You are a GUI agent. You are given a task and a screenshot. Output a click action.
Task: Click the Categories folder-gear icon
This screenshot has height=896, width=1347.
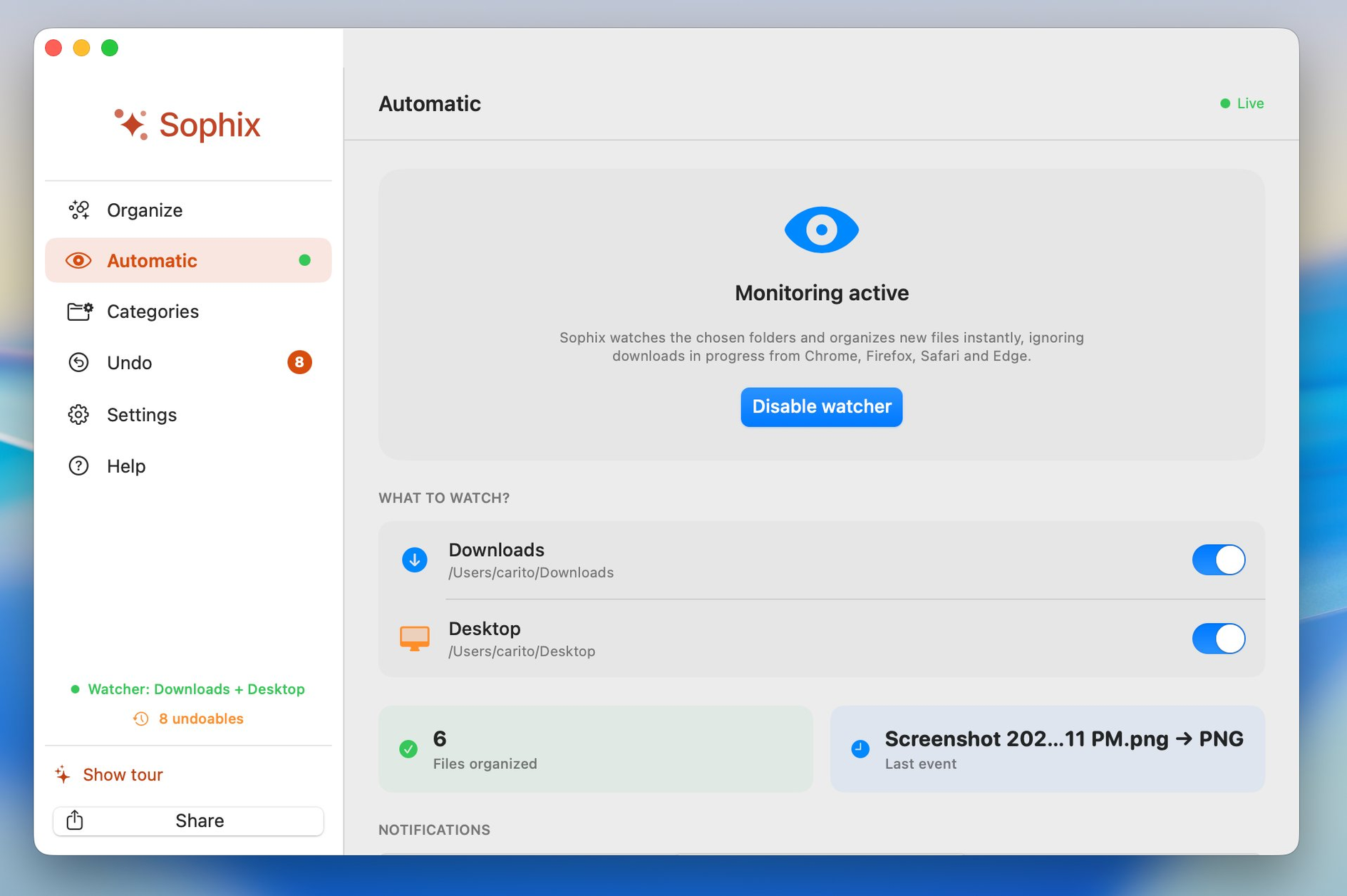[80, 311]
